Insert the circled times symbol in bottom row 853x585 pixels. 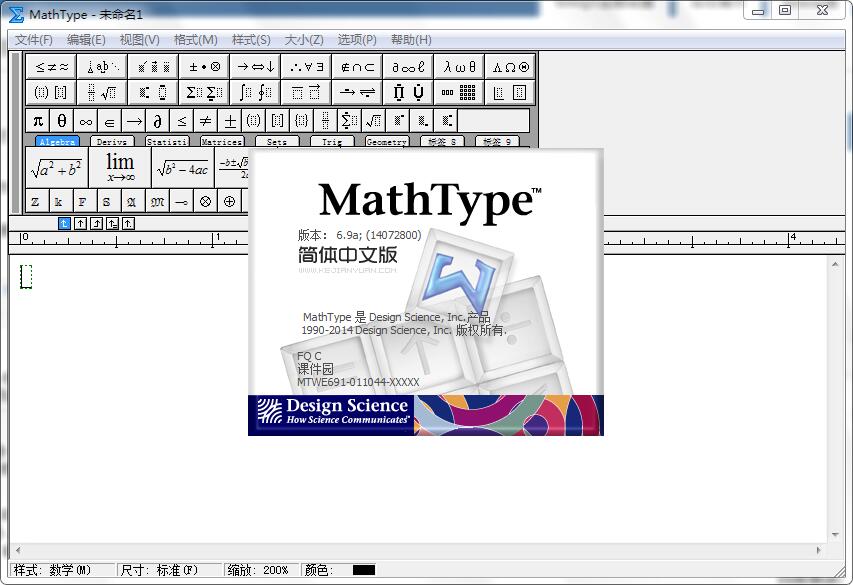pyautogui.click(x=205, y=202)
